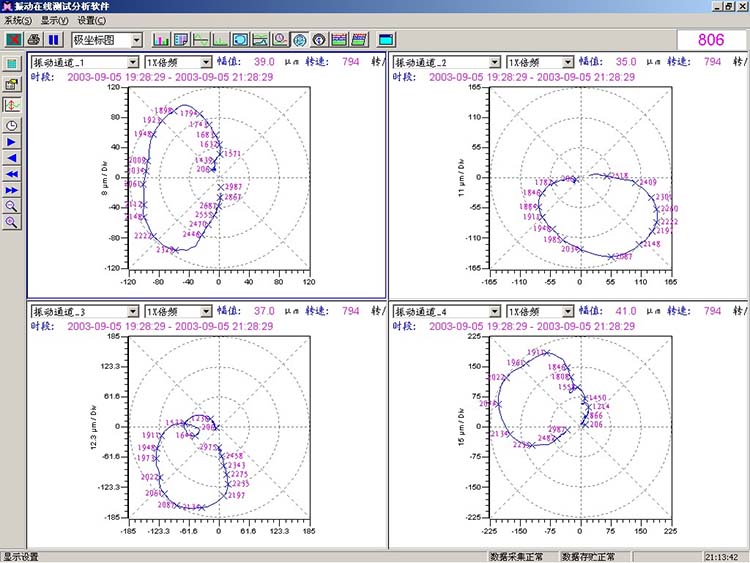Viewport: 750px width, 563px height.
Task: Click the red stop button in toolbar
Action: pyautogui.click(x=13, y=40)
